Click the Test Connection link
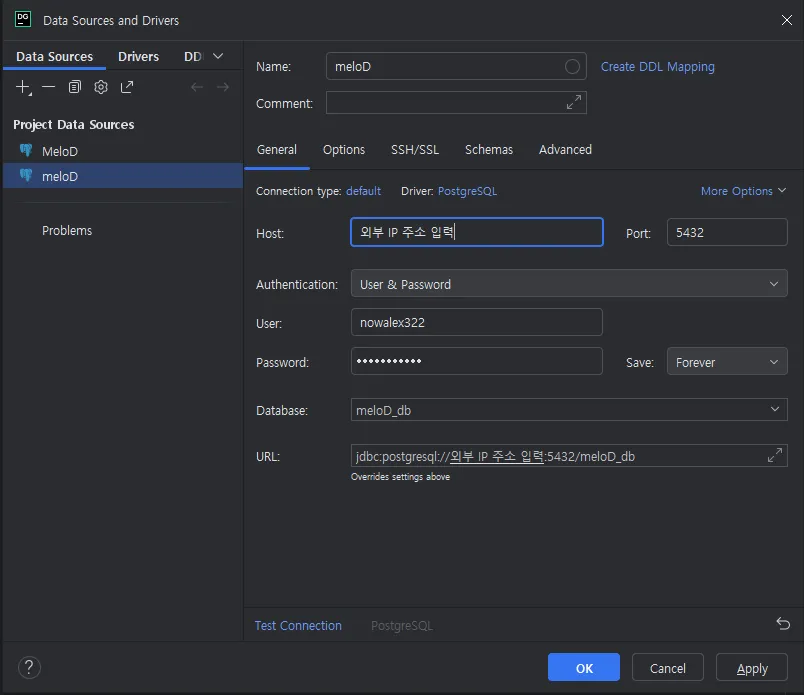 [x=298, y=626]
